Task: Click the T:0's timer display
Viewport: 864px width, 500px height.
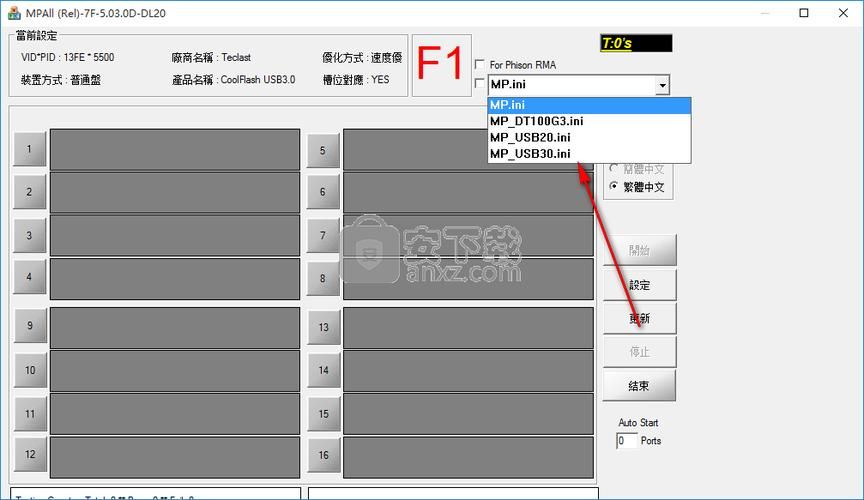Action: click(x=636, y=43)
